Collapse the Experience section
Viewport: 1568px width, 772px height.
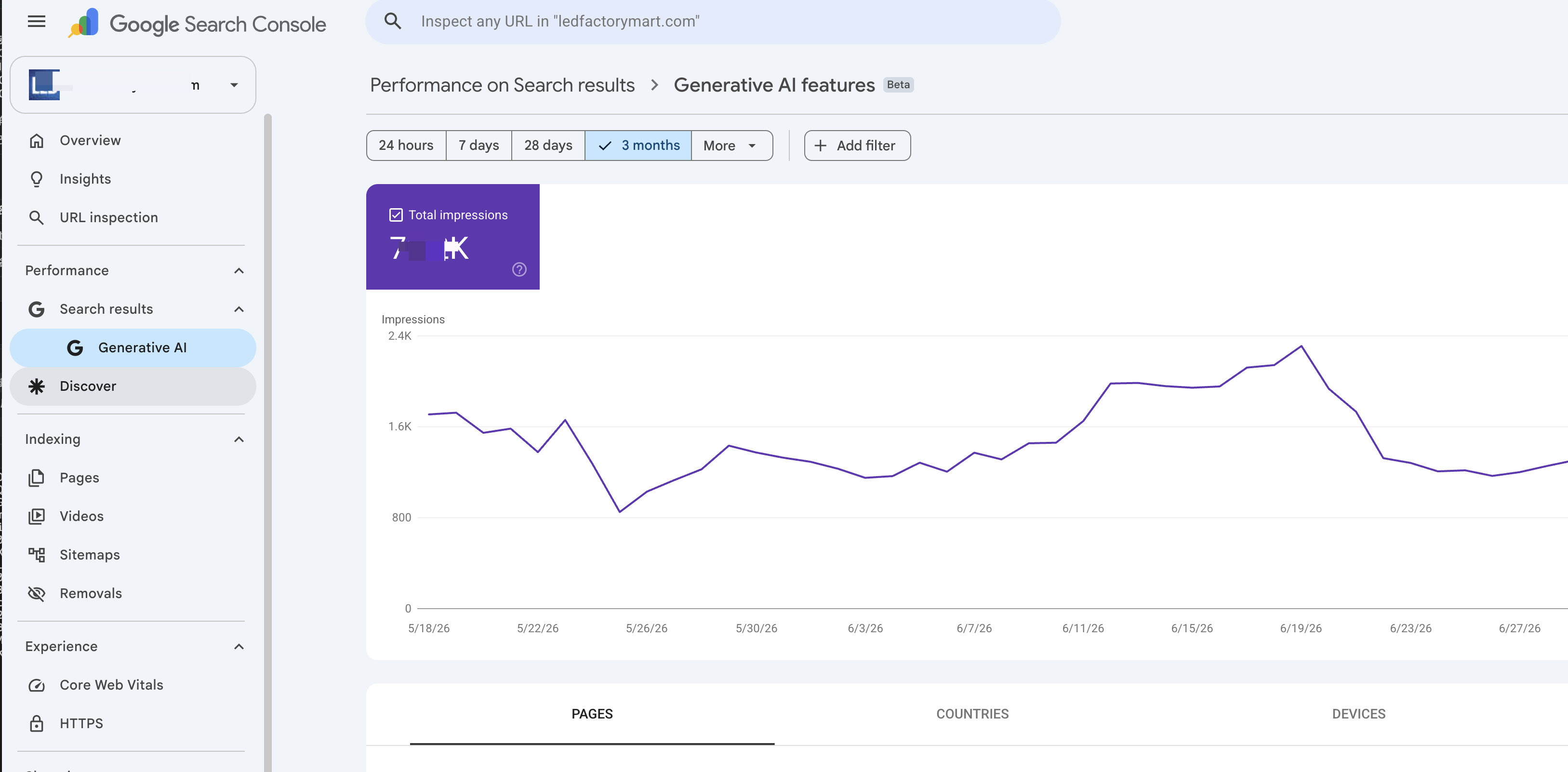click(x=239, y=647)
